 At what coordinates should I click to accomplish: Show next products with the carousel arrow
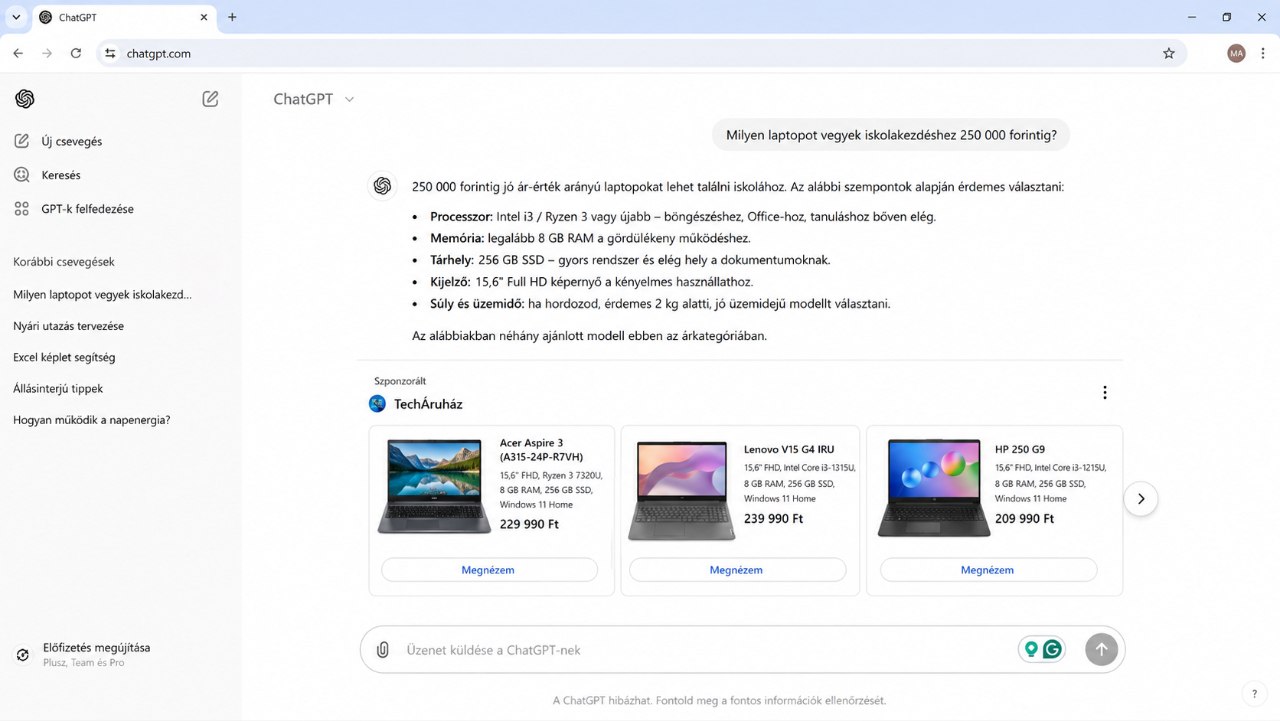pos(1141,499)
